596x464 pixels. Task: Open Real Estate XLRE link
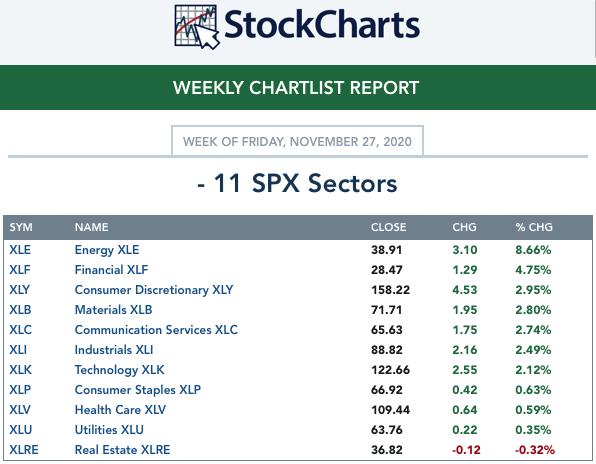(x=122, y=450)
